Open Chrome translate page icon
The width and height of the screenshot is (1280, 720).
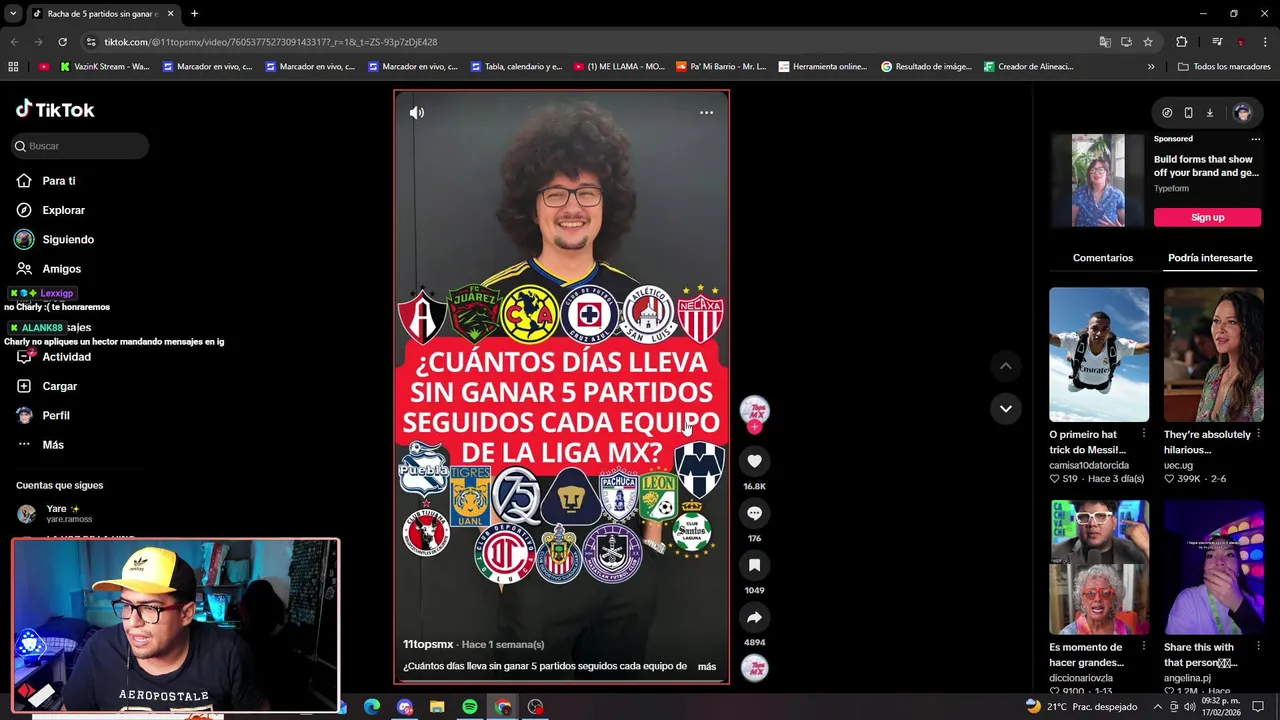[1105, 42]
